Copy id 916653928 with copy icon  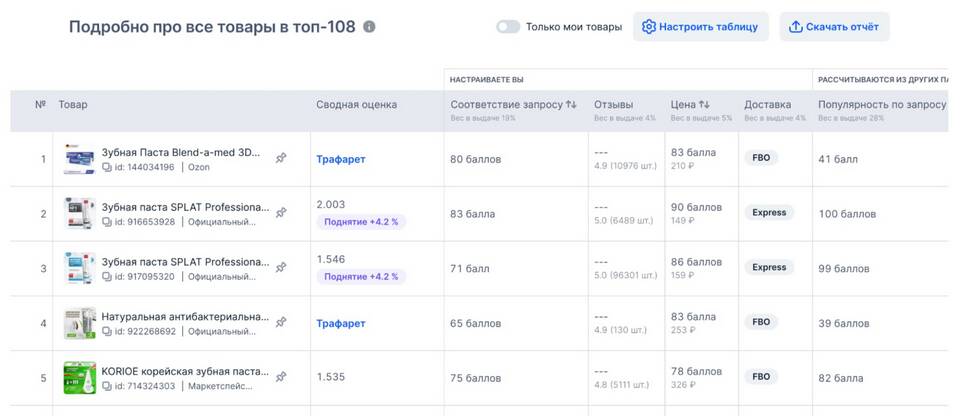pyautogui.click(x=107, y=222)
